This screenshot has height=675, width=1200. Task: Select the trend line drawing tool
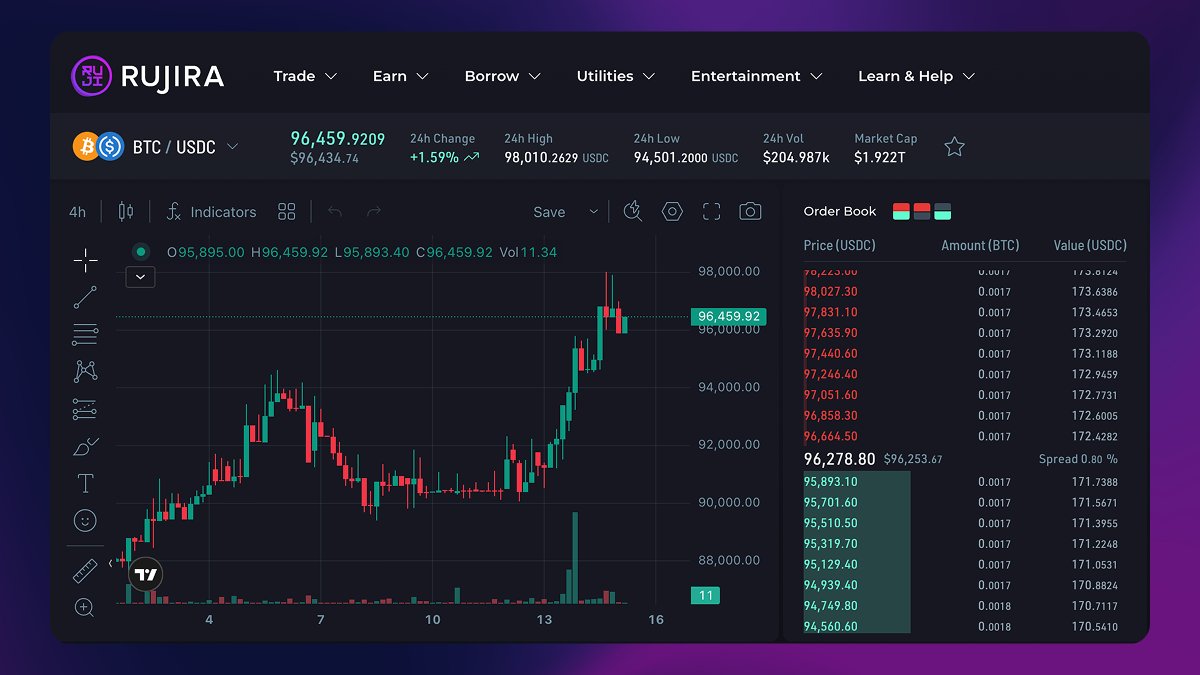pos(85,297)
